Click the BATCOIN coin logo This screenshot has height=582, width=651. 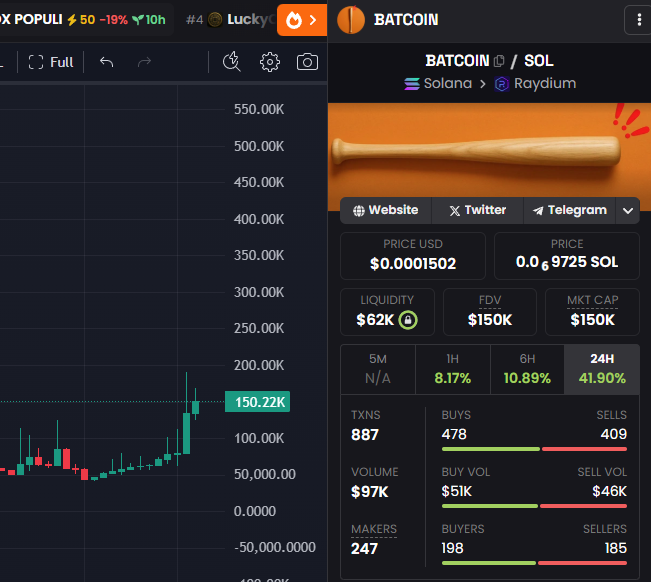351,20
